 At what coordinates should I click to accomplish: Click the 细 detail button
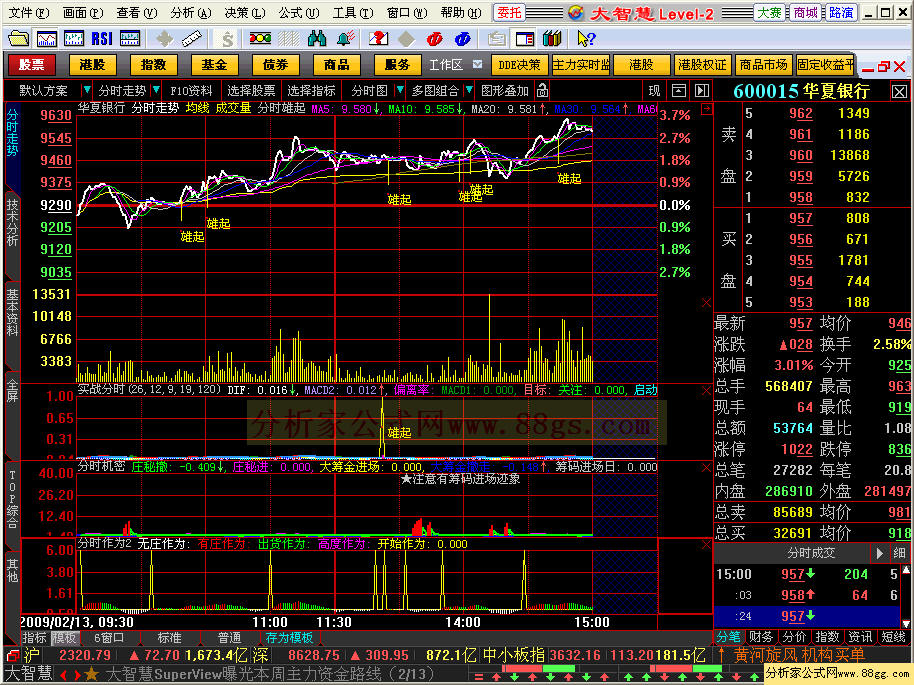point(899,553)
